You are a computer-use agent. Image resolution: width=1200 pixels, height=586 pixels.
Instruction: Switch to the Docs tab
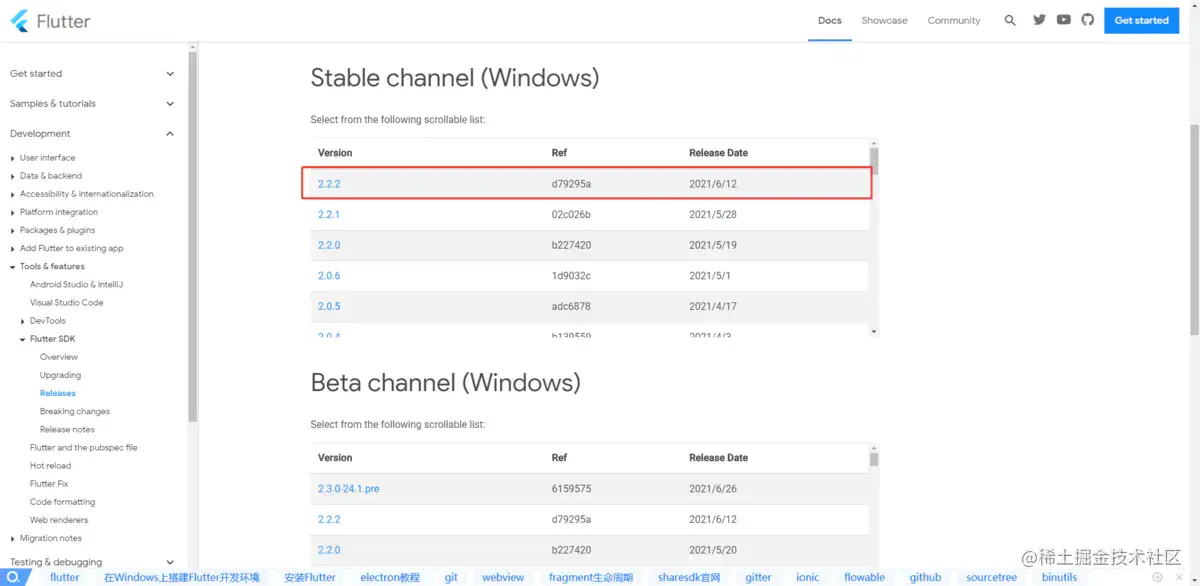[x=829, y=20]
